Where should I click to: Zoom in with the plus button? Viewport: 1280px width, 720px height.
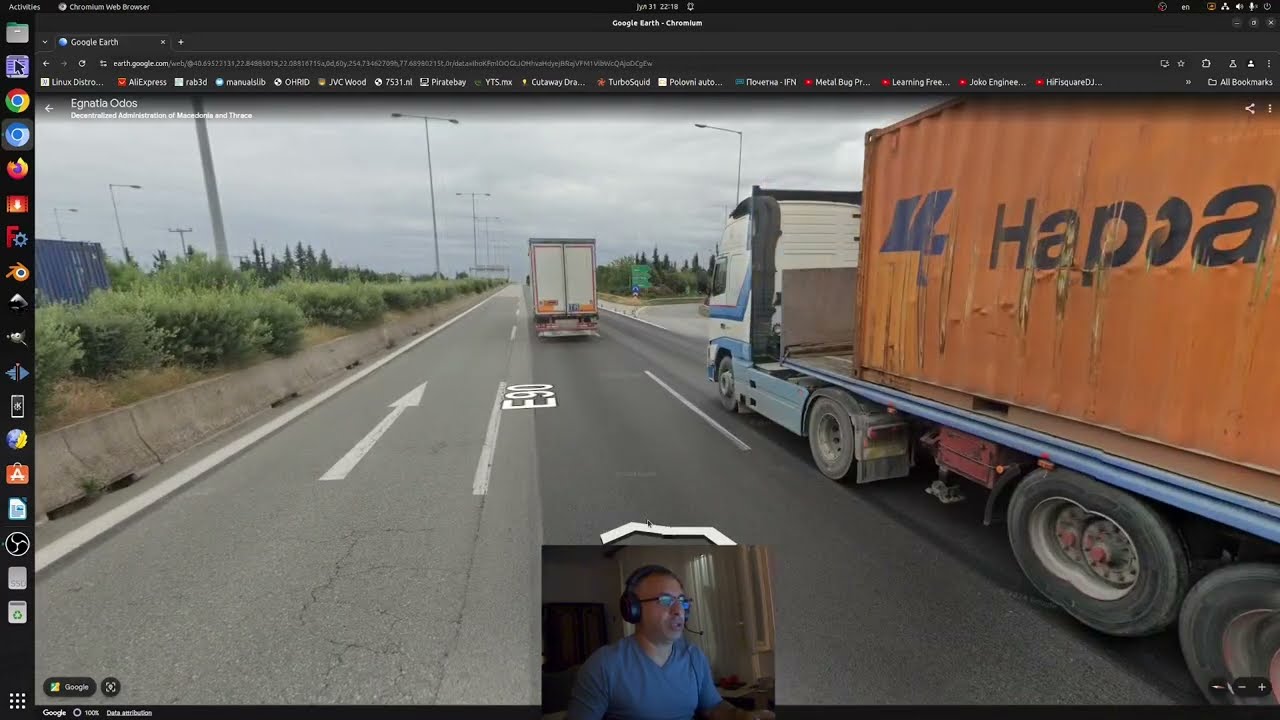click(x=1262, y=687)
